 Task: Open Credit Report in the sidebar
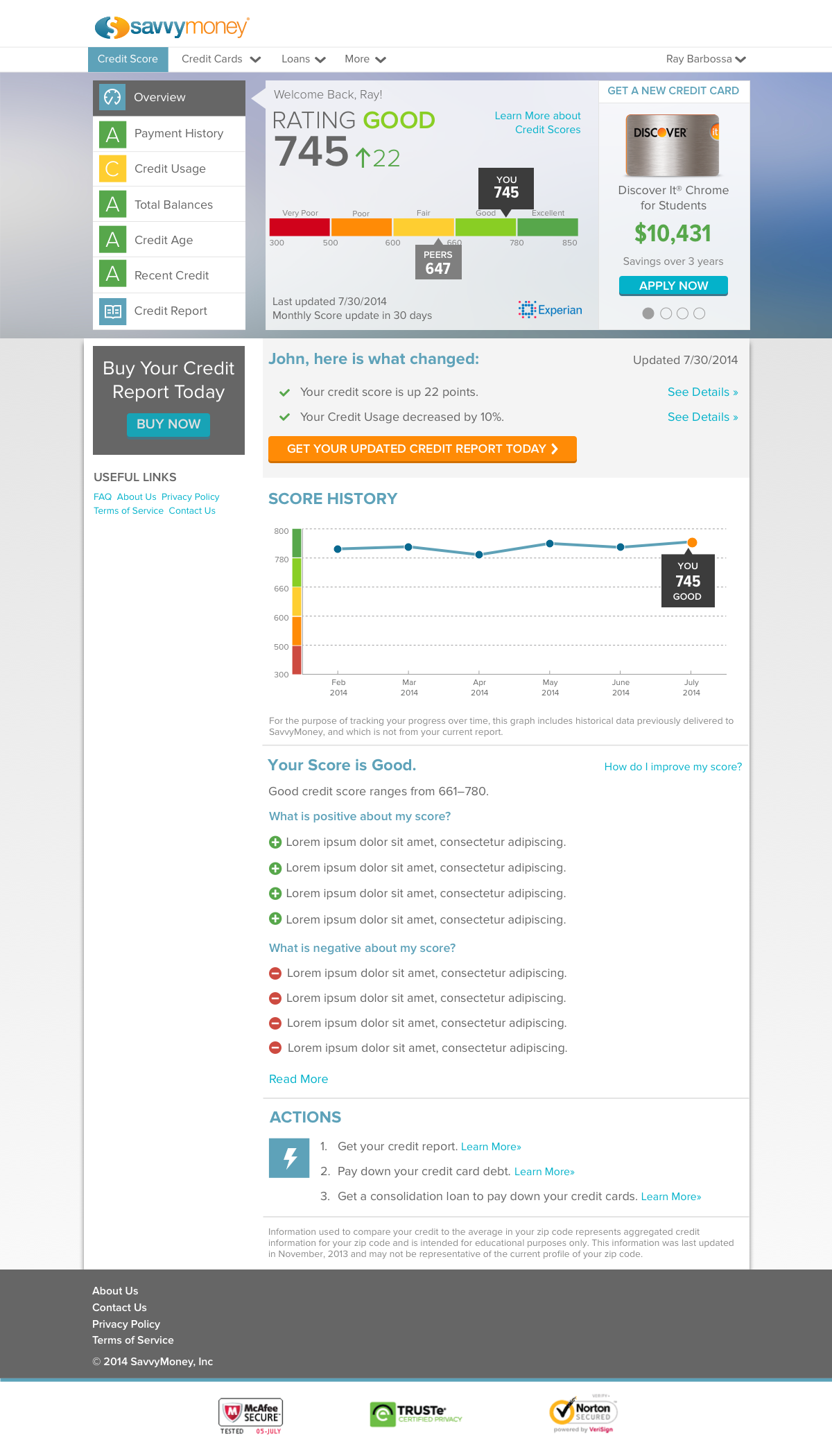coord(169,311)
